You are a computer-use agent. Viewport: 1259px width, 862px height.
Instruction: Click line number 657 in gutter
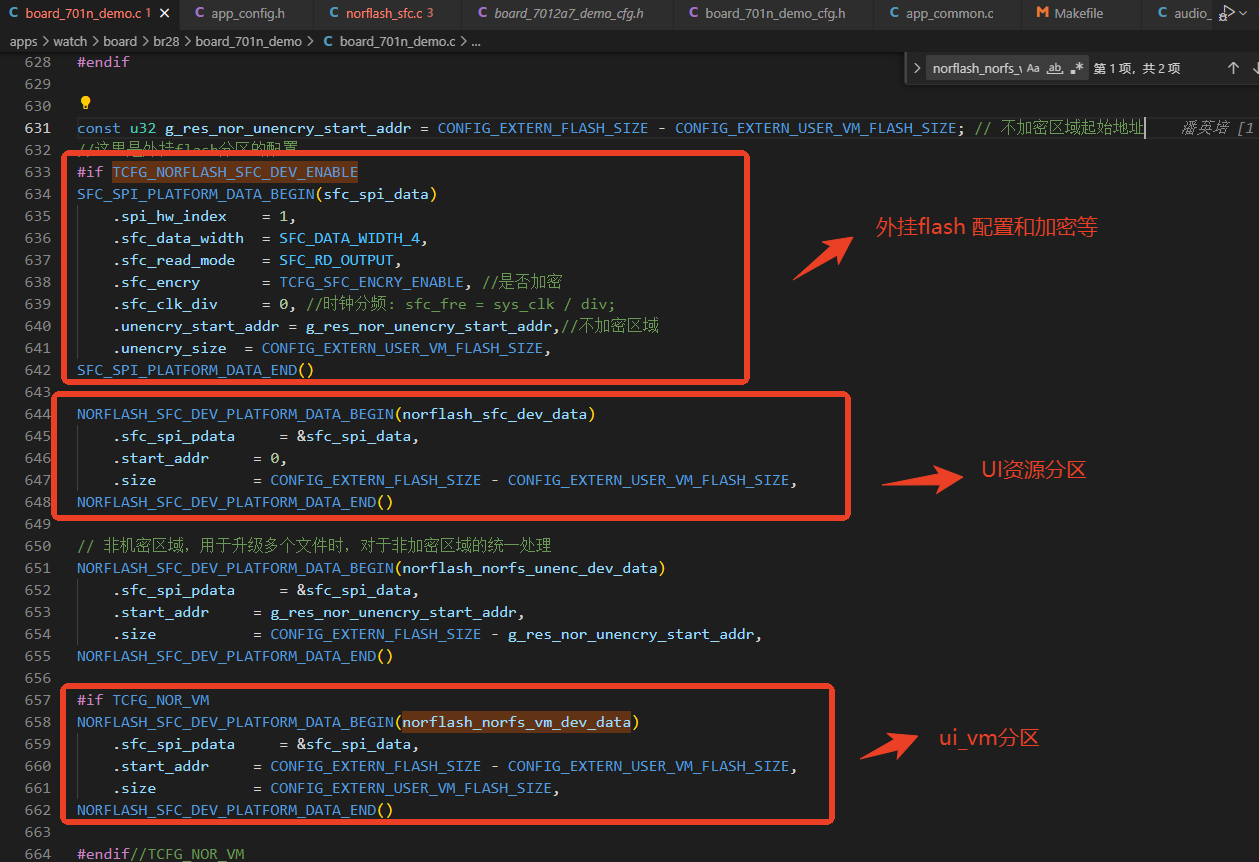(x=37, y=700)
